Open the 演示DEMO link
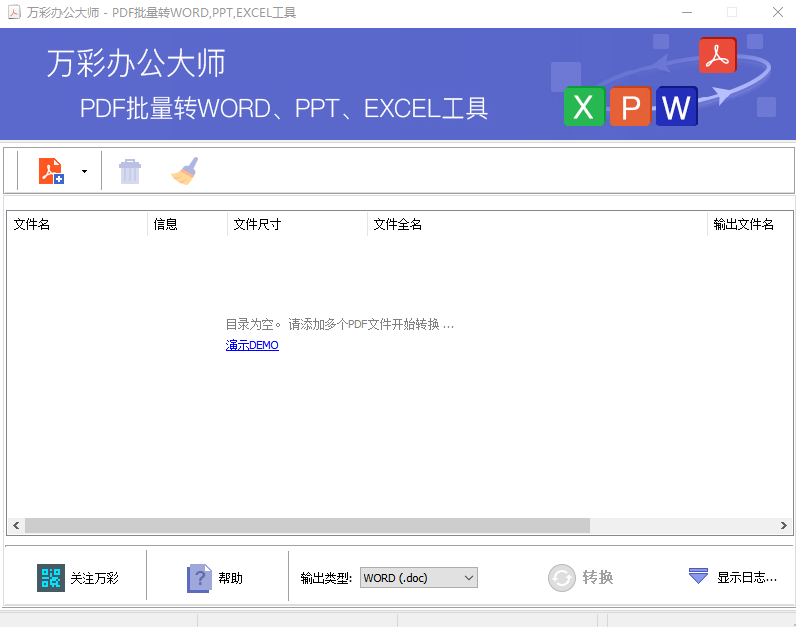This screenshot has height=627, width=796. [x=252, y=345]
